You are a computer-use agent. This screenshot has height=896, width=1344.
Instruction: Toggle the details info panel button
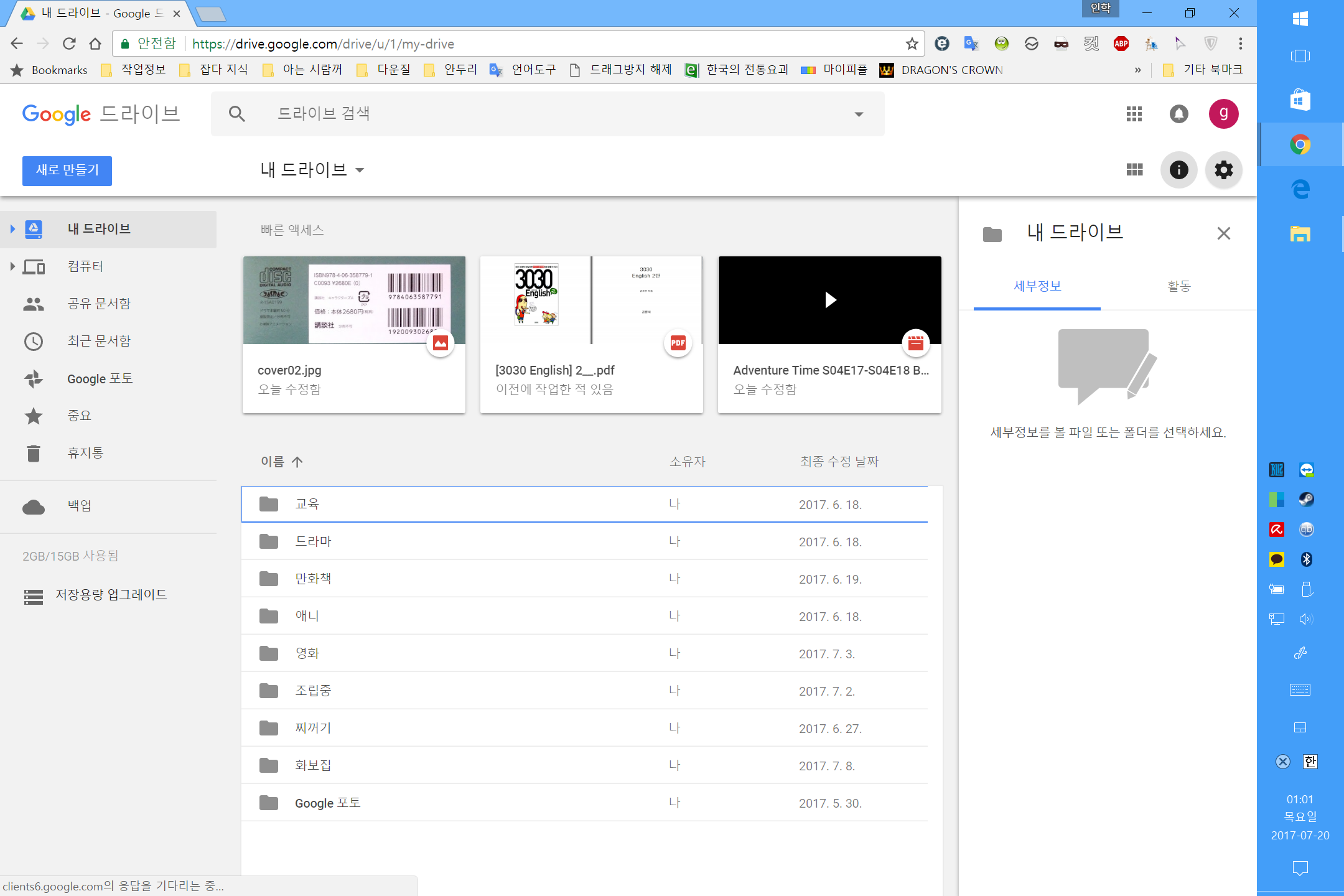[1179, 170]
